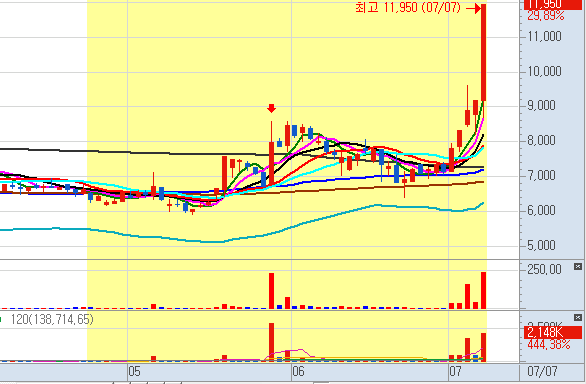Pick the 8,000 price axis label
Image resolution: width=586 pixels, height=384 pixels.
pos(541,141)
